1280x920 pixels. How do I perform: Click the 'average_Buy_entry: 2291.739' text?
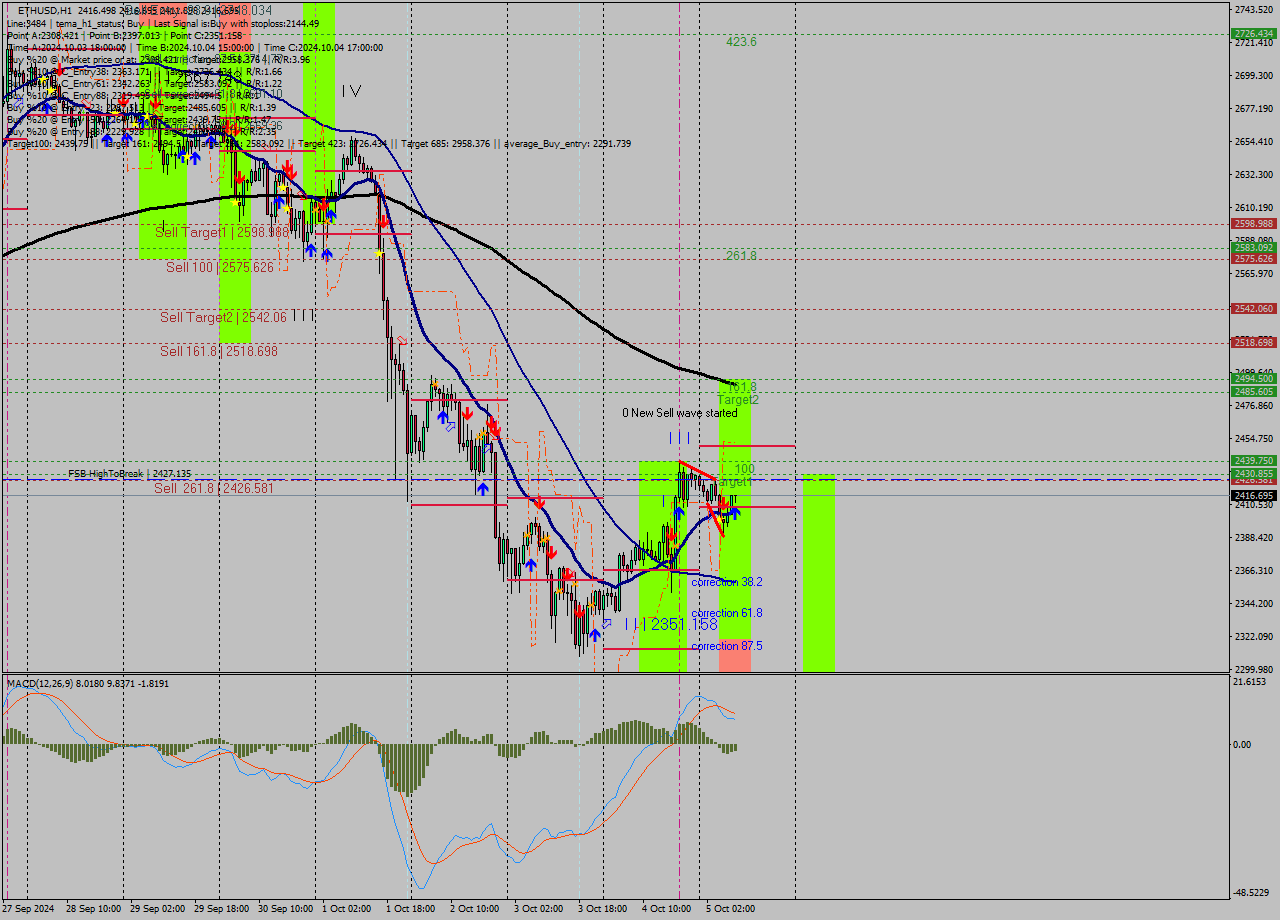coord(569,143)
